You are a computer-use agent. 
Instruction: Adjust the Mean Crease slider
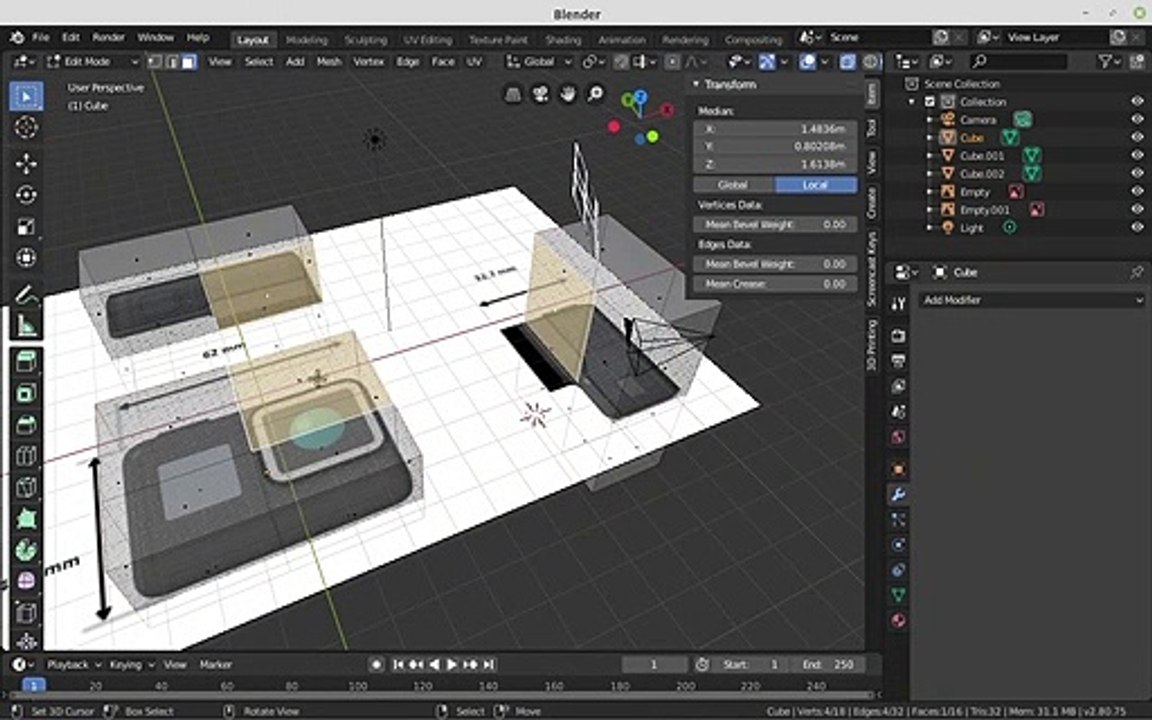point(775,284)
